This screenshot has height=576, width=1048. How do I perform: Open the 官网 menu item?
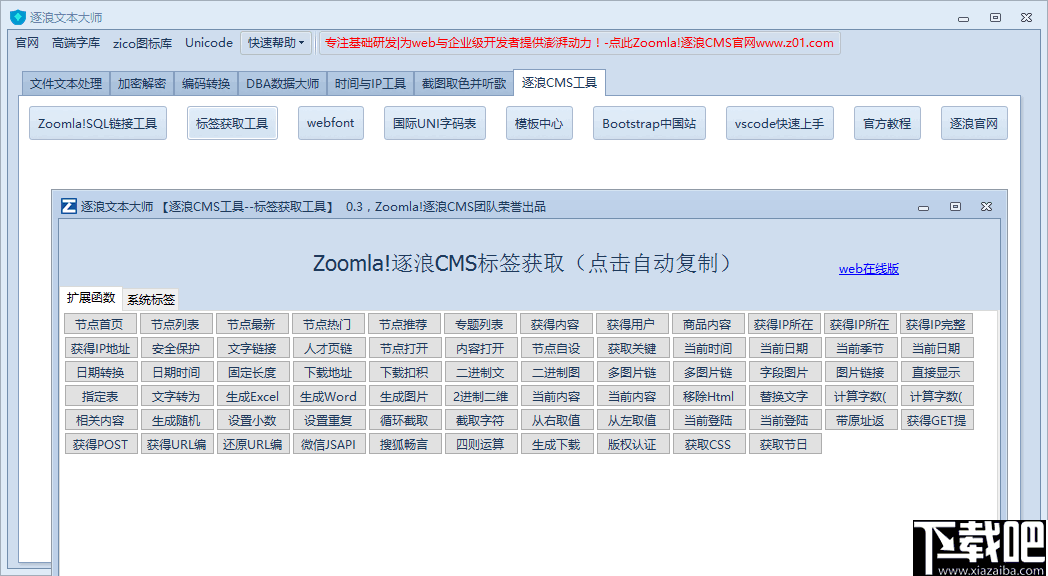click(x=27, y=43)
